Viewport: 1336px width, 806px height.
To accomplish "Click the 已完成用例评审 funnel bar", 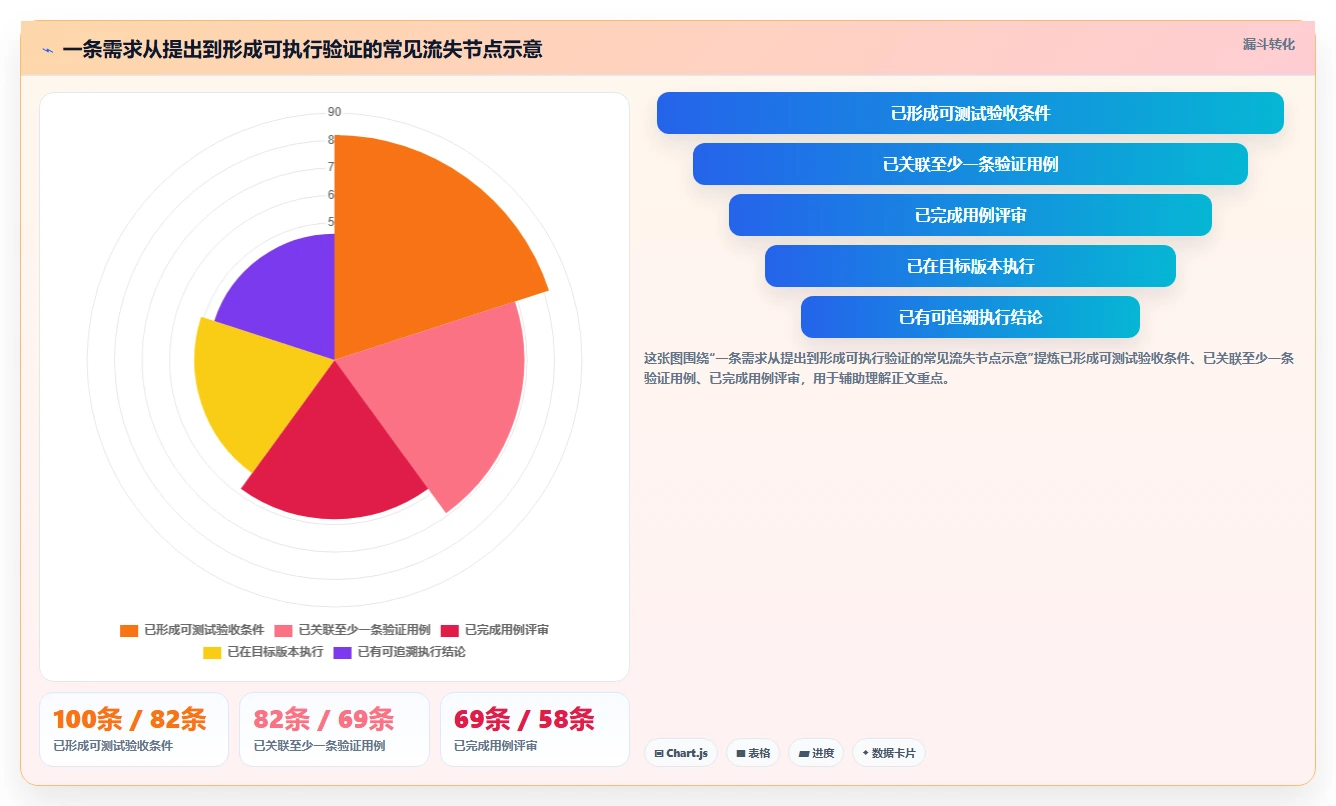I will pos(970,215).
